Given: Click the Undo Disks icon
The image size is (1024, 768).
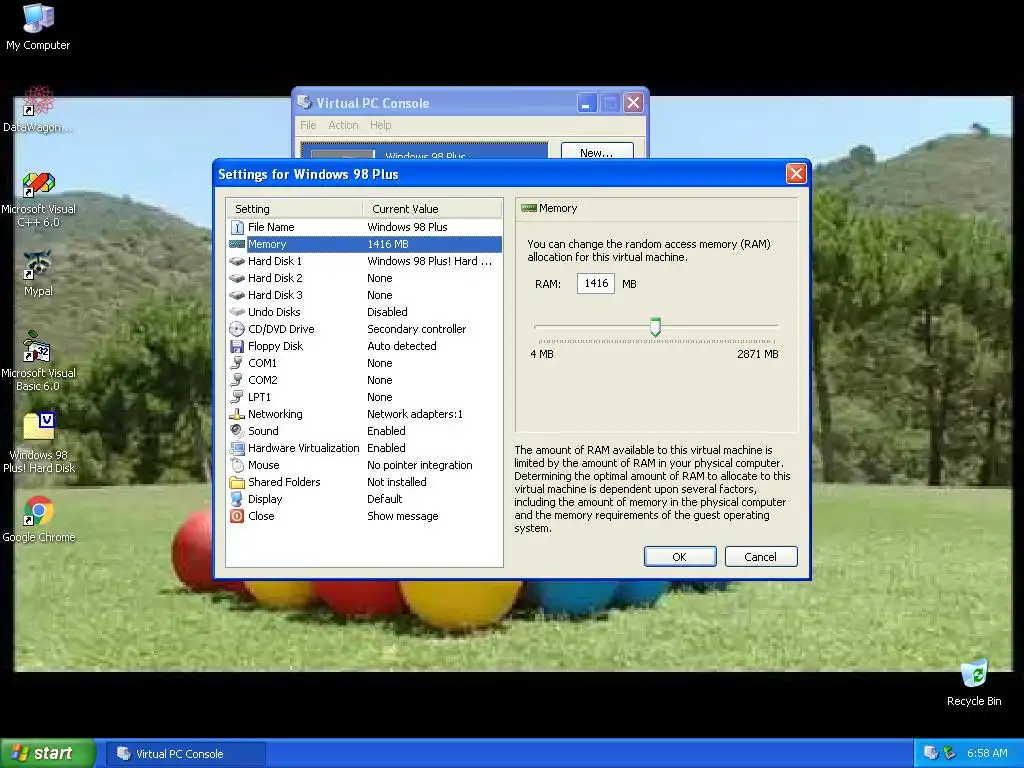Looking at the screenshot, I should click(x=237, y=312).
